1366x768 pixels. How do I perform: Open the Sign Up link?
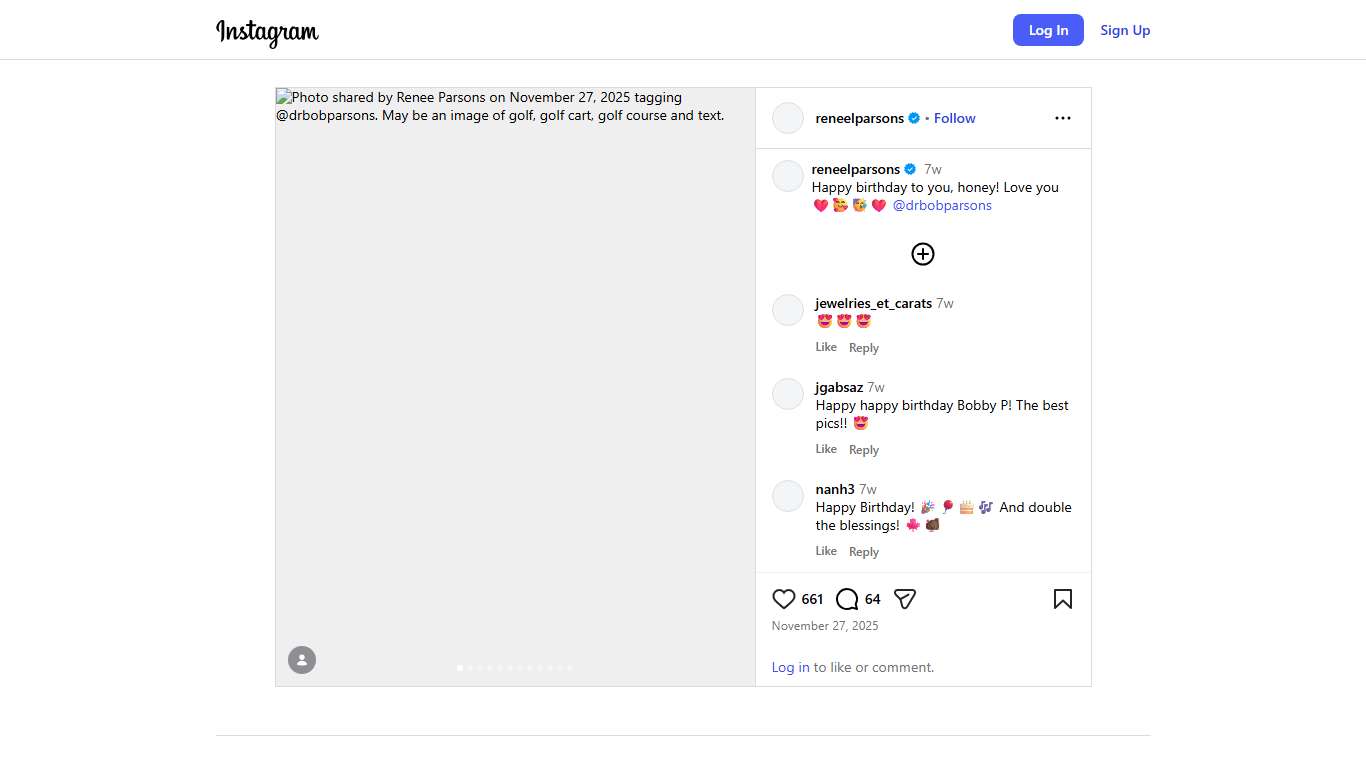tap(1125, 30)
